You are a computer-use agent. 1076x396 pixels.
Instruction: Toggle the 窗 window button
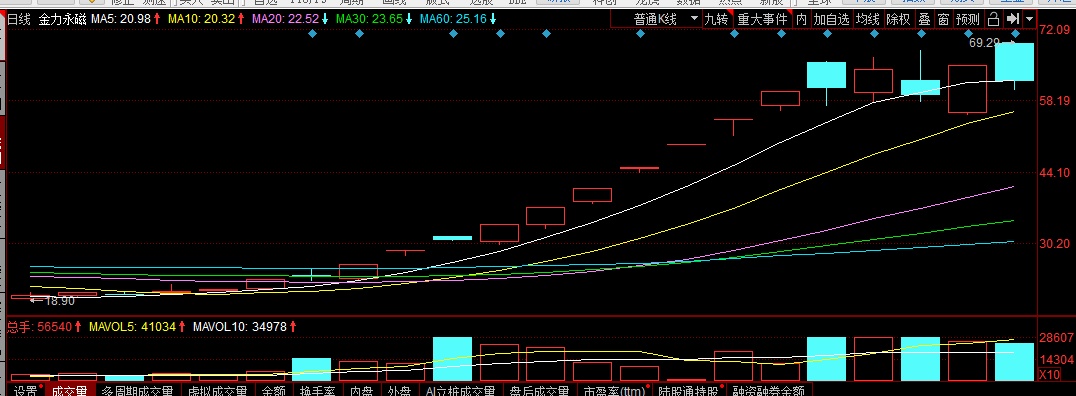coord(944,19)
